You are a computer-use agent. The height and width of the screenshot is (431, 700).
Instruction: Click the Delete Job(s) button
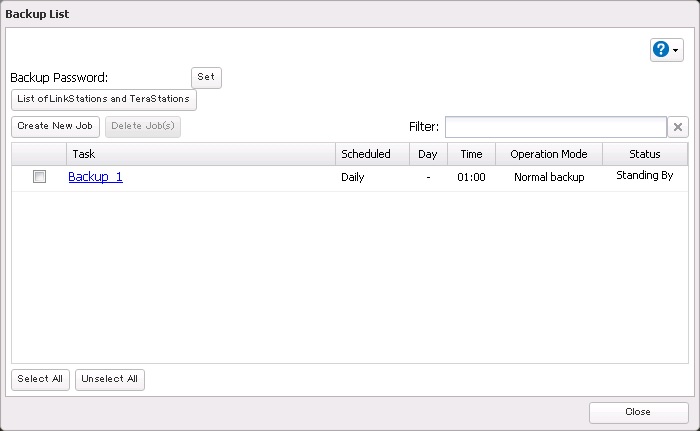click(x=143, y=127)
